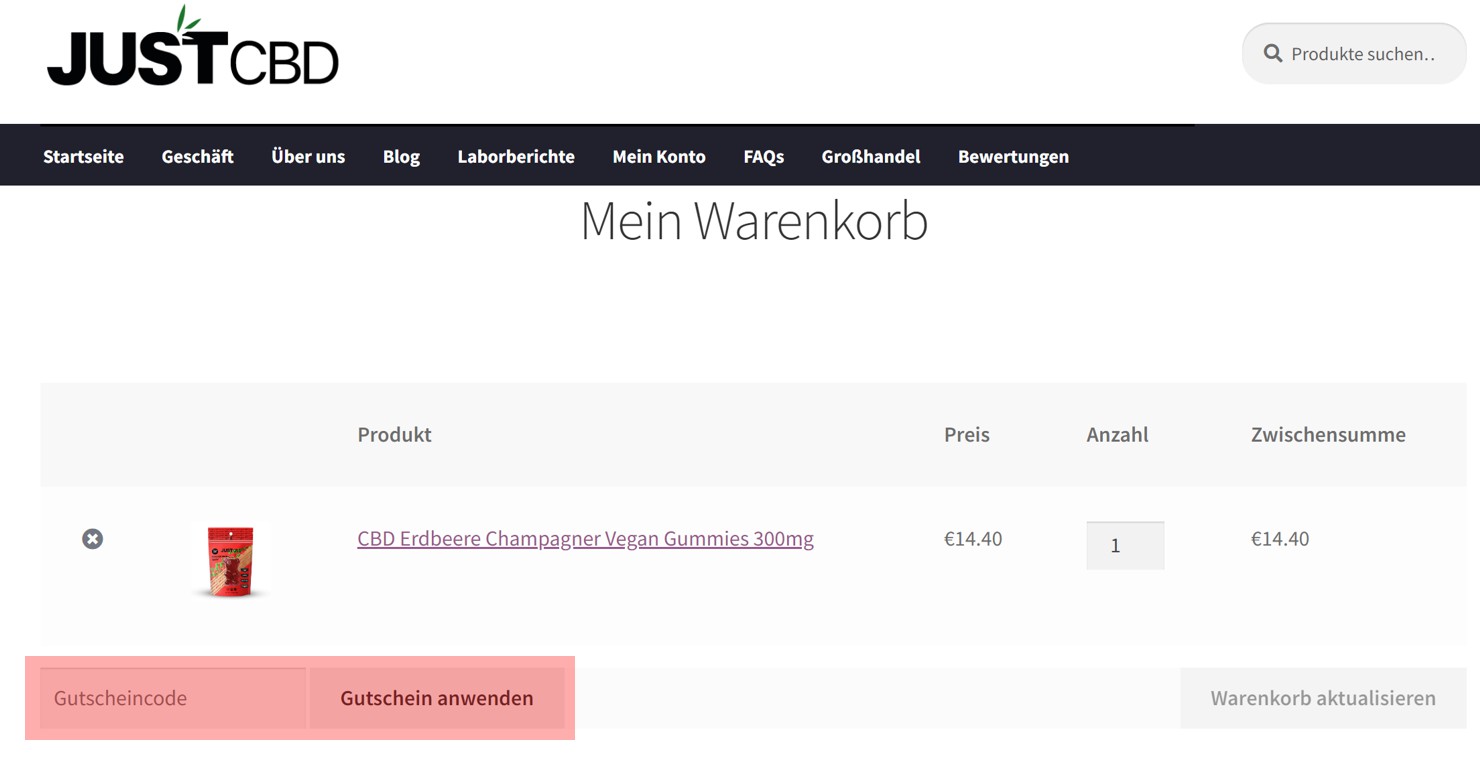Click the Mein Warenkorb heading

pos(754,221)
